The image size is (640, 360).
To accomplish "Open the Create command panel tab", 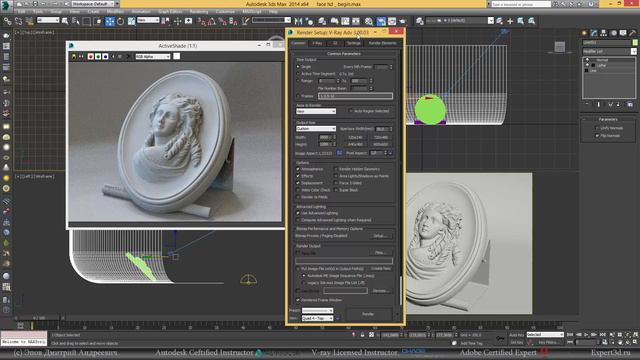I will (584, 33).
